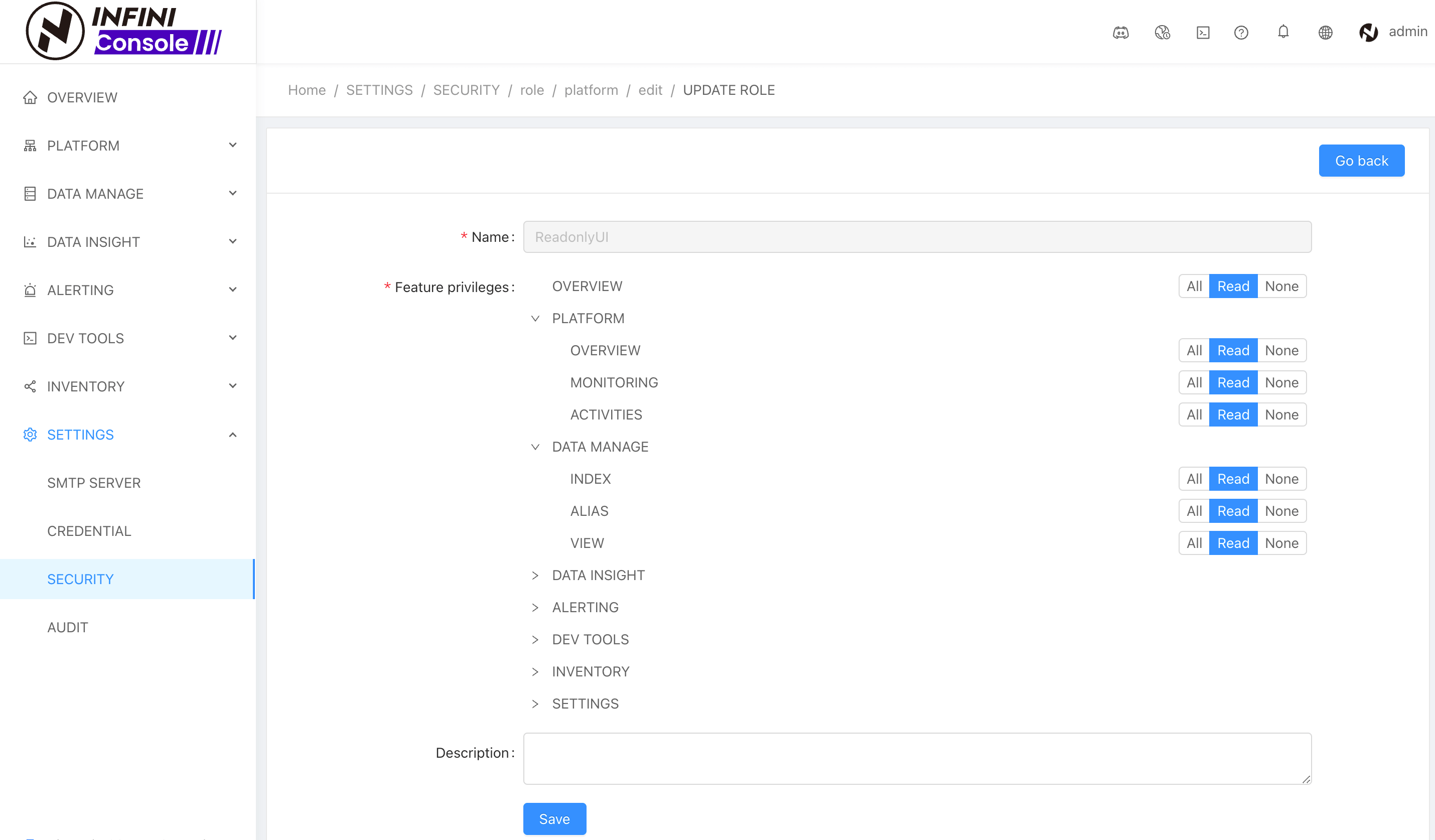The width and height of the screenshot is (1435, 840).
Task: Click the admin user avatar icon
Action: 1368,33
